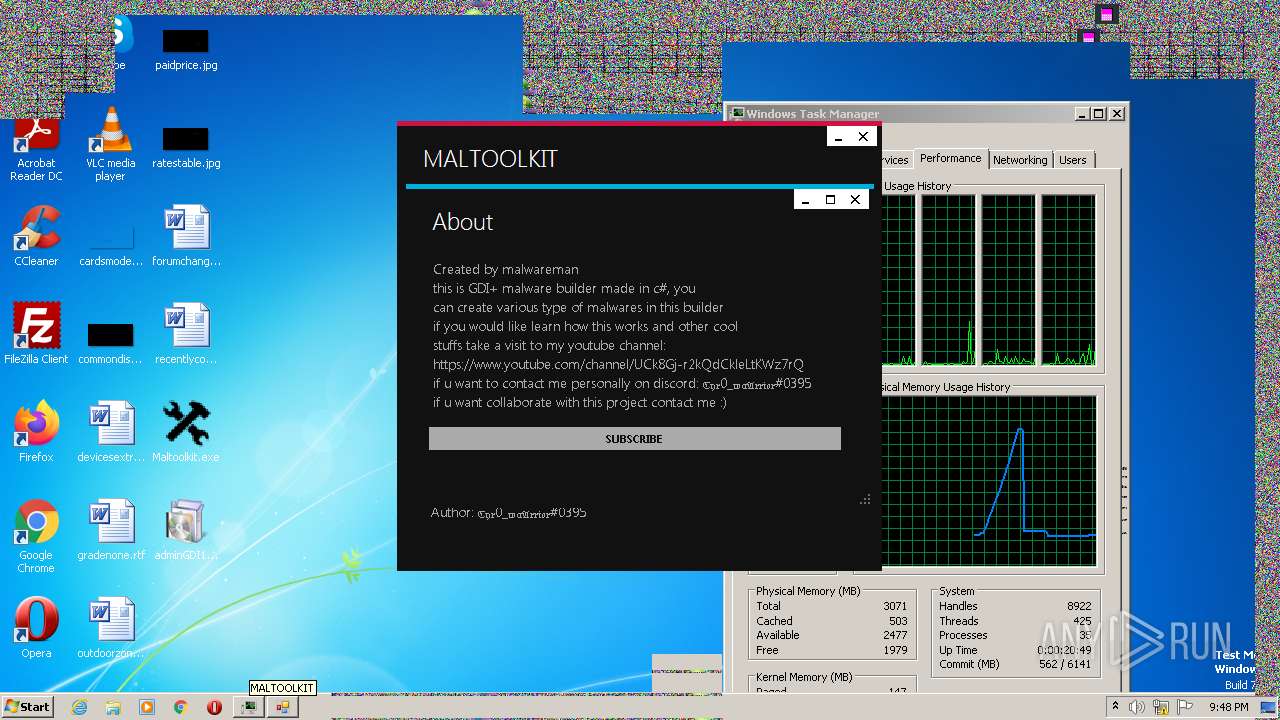
Task: Maximize the About dialog
Action: coord(830,200)
